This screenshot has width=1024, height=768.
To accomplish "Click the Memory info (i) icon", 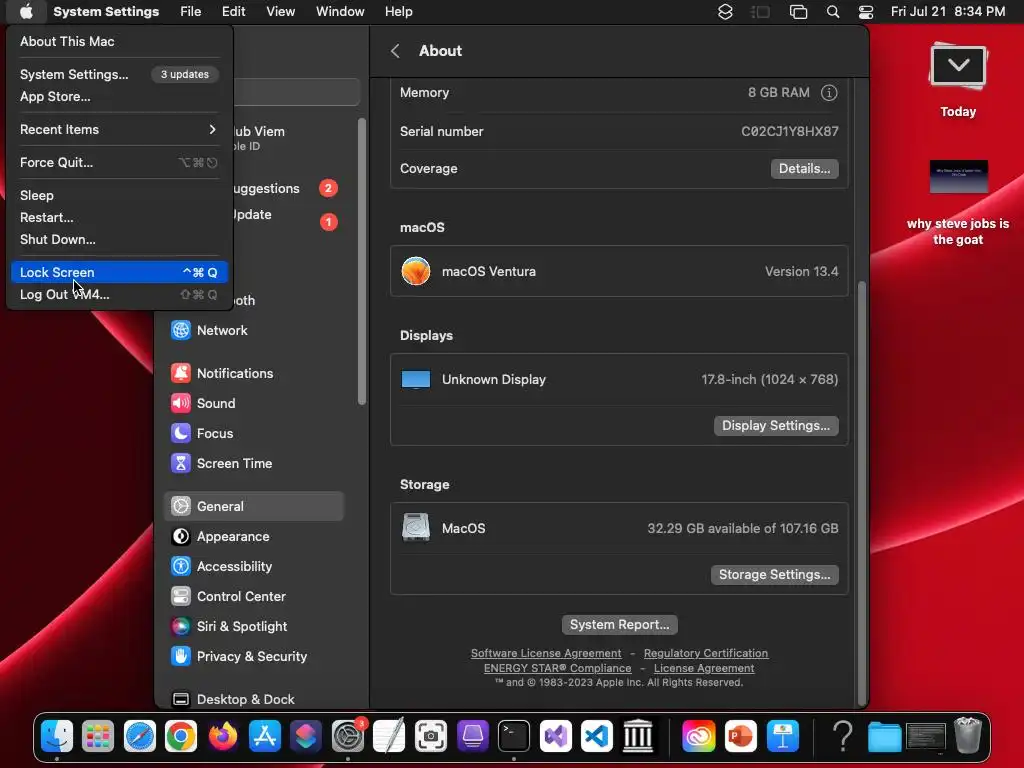I will pyautogui.click(x=829, y=93).
